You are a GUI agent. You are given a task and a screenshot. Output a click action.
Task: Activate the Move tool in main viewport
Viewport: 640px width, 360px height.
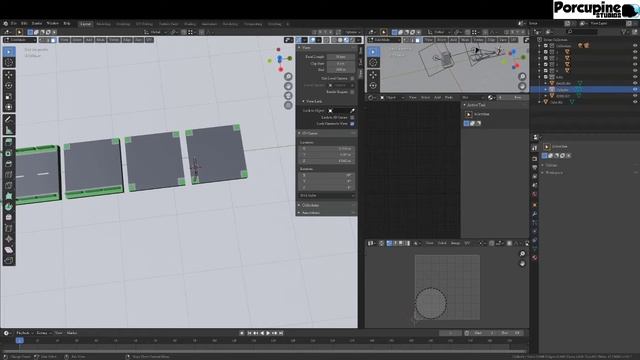pyautogui.click(x=9, y=75)
